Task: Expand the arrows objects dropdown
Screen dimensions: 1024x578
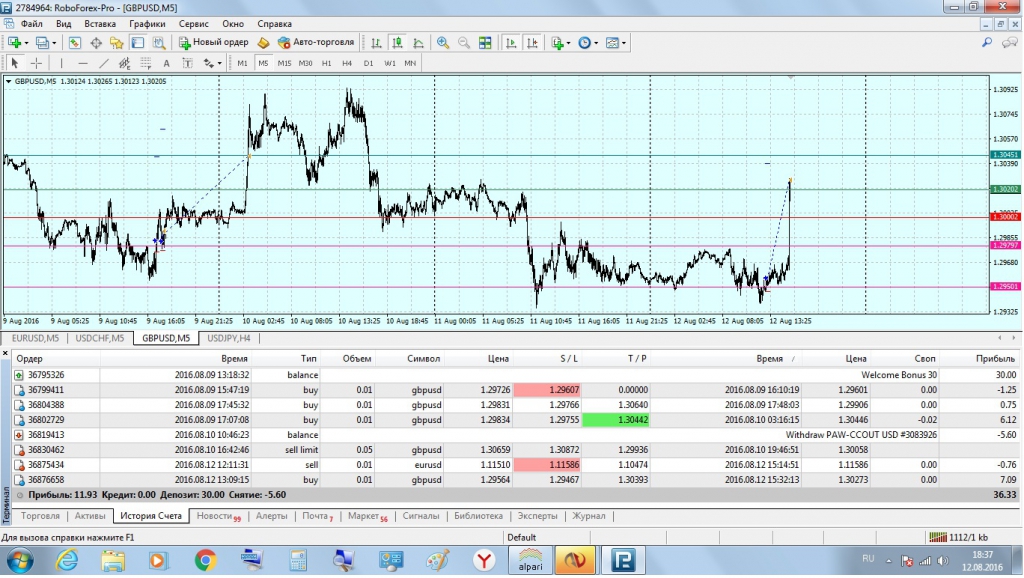Action: [x=219, y=63]
